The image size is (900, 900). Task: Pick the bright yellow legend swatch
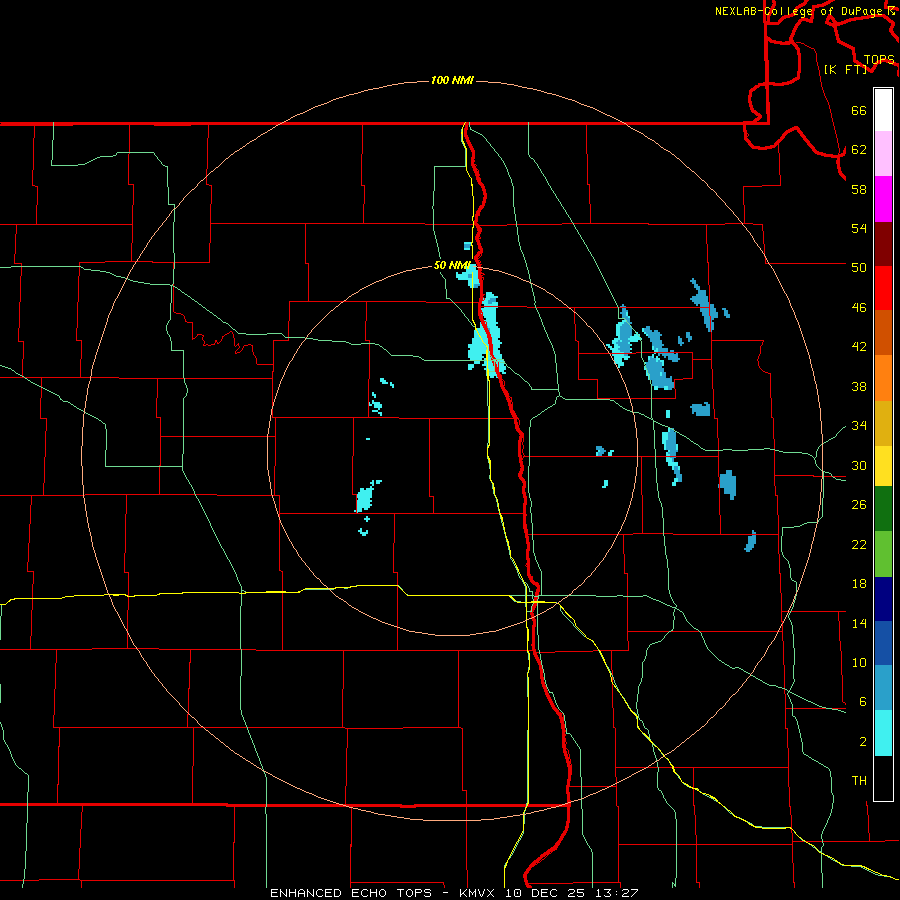883,466
